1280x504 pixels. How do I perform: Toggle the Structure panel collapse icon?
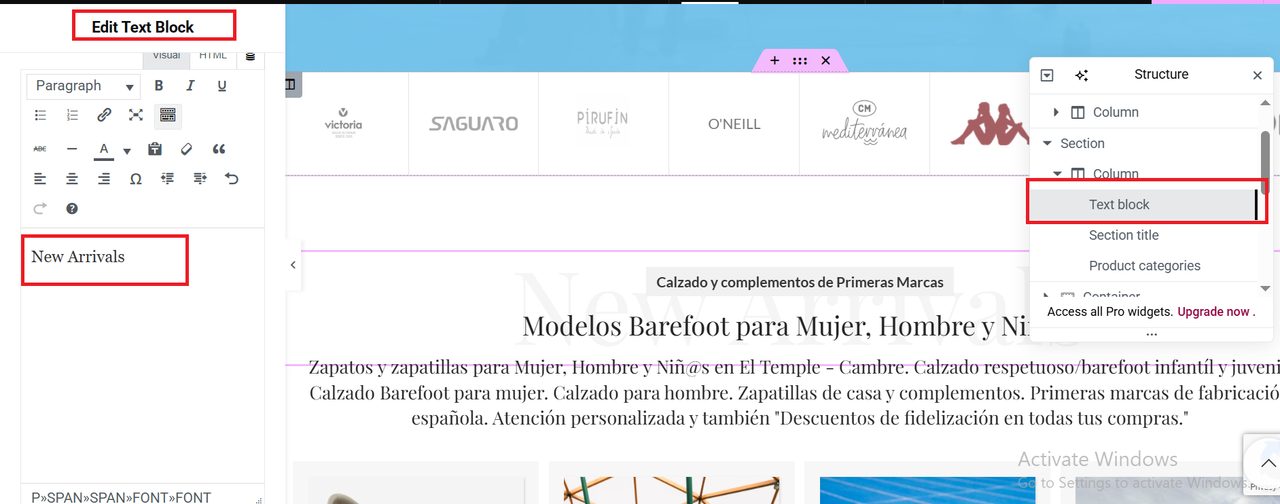tap(1047, 75)
